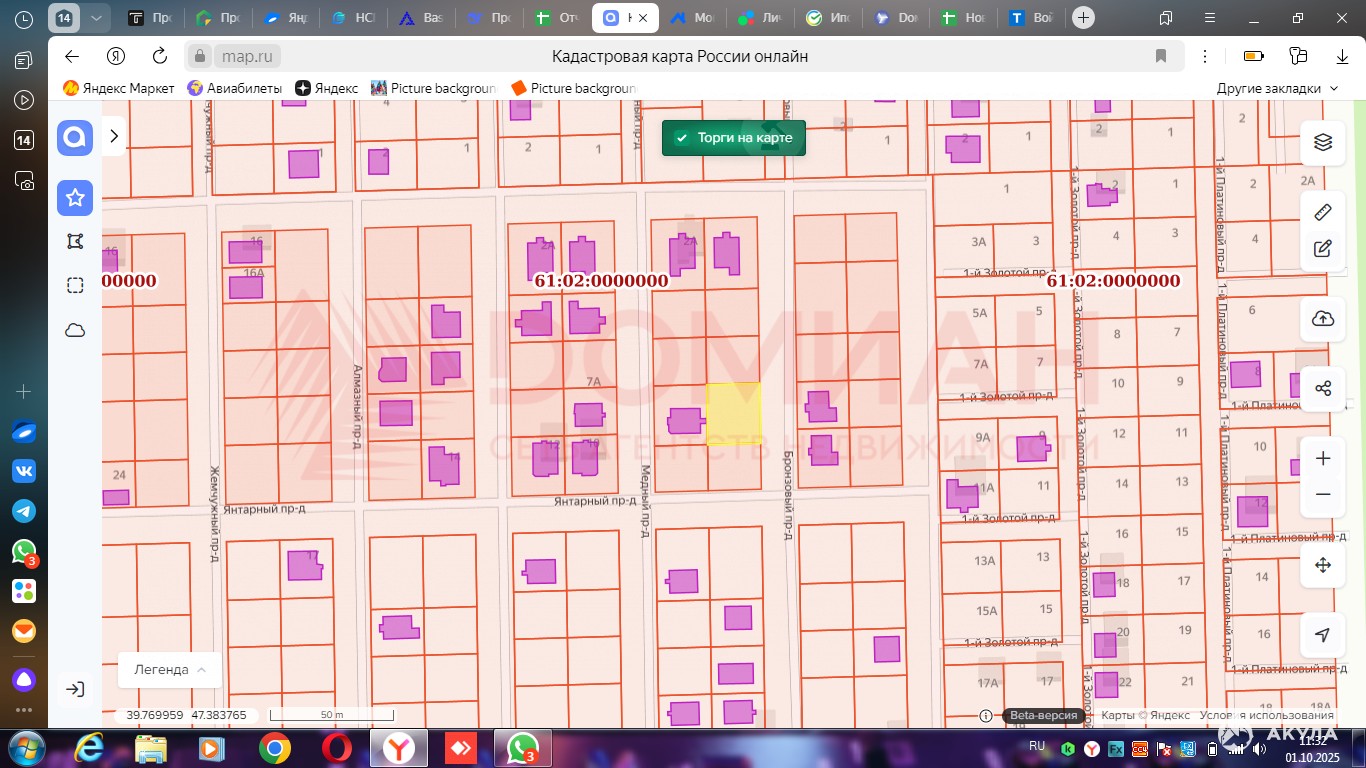Click the highlighted yellow land parcel

point(734,413)
